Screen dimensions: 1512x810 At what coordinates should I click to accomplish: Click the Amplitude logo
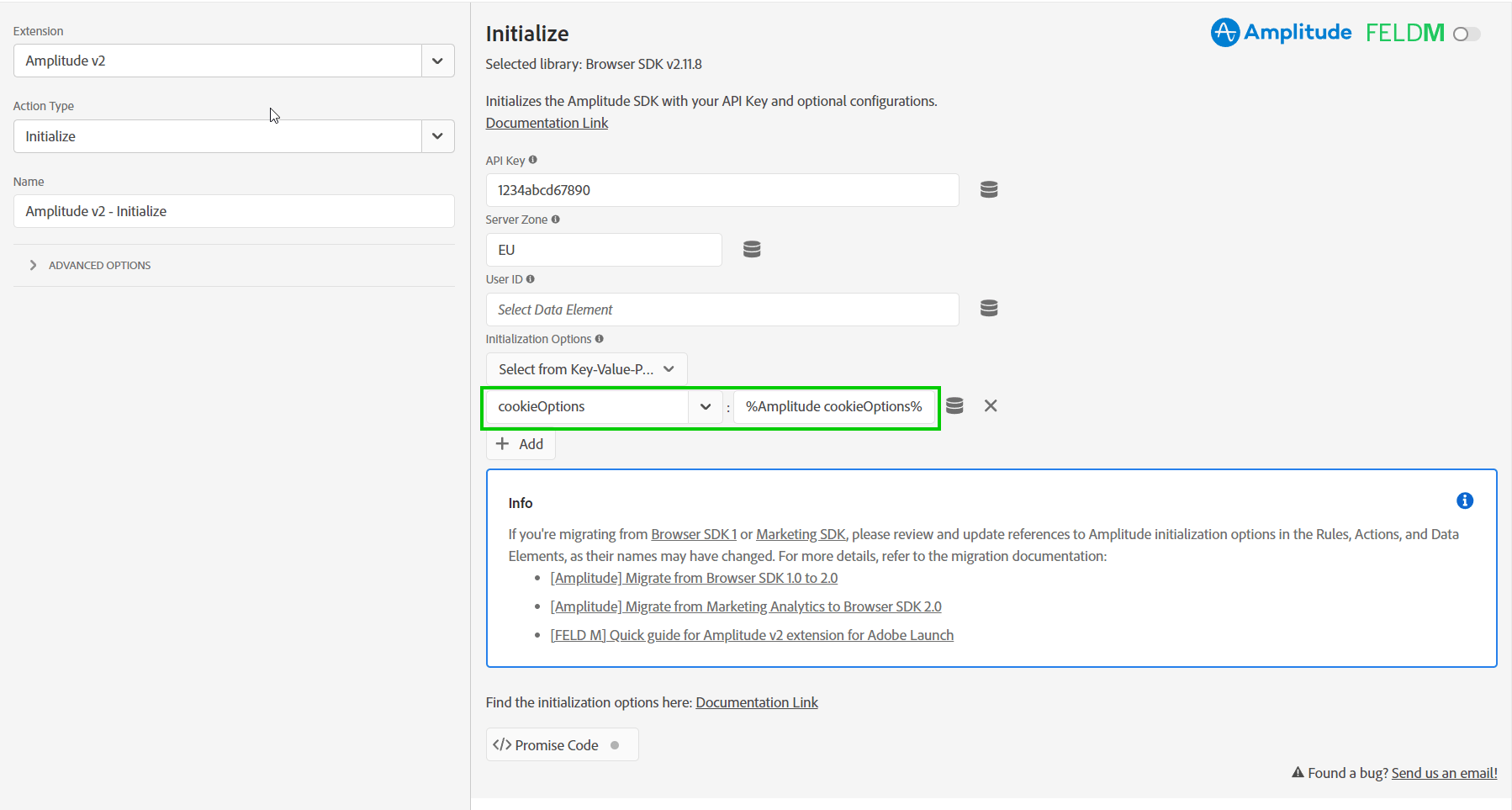[x=1281, y=33]
